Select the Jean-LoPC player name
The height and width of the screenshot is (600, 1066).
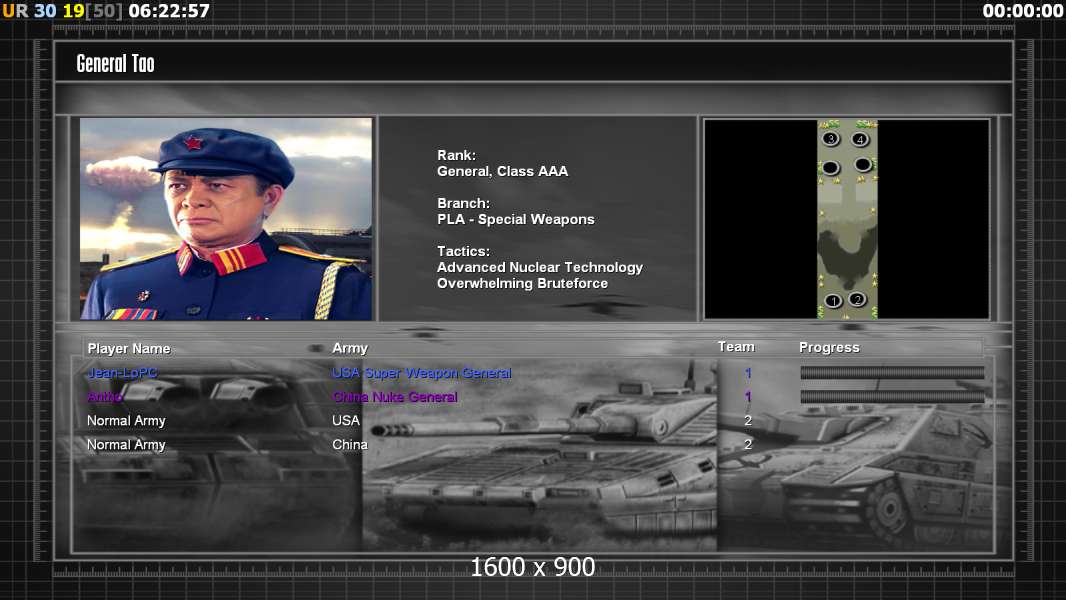click(x=122, y=372)
